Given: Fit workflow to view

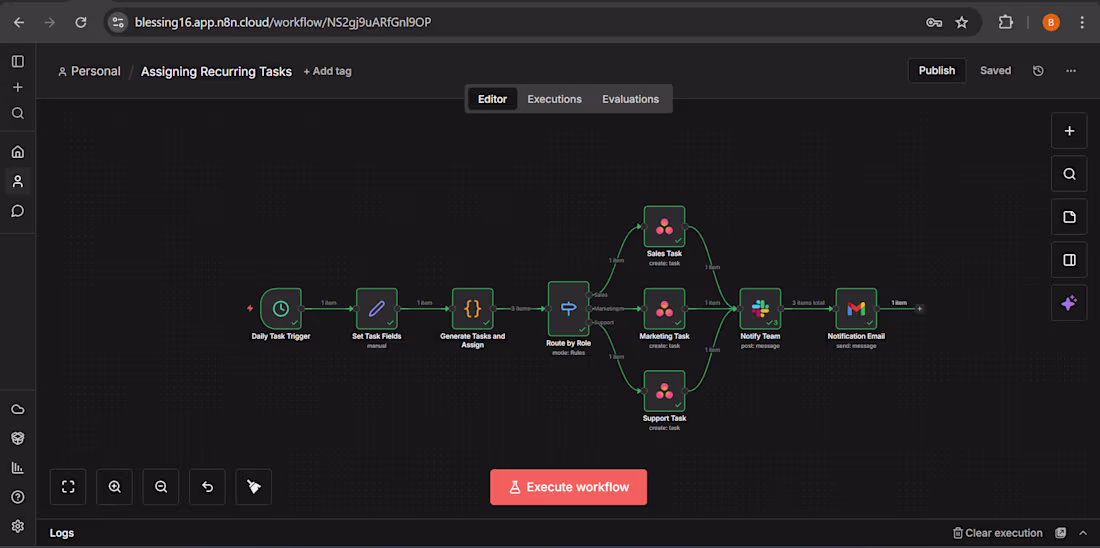Looking at the screenshot, I should coord(68,486).
